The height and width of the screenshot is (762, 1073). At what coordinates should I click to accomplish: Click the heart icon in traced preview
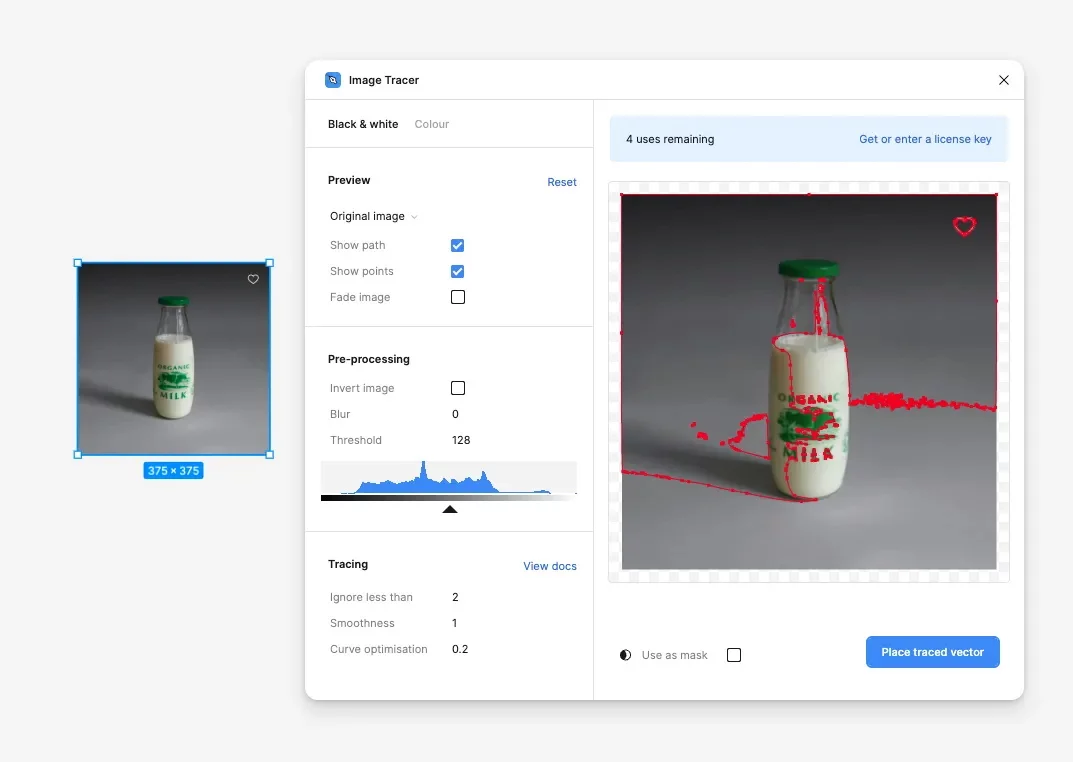tap(963, 227)
